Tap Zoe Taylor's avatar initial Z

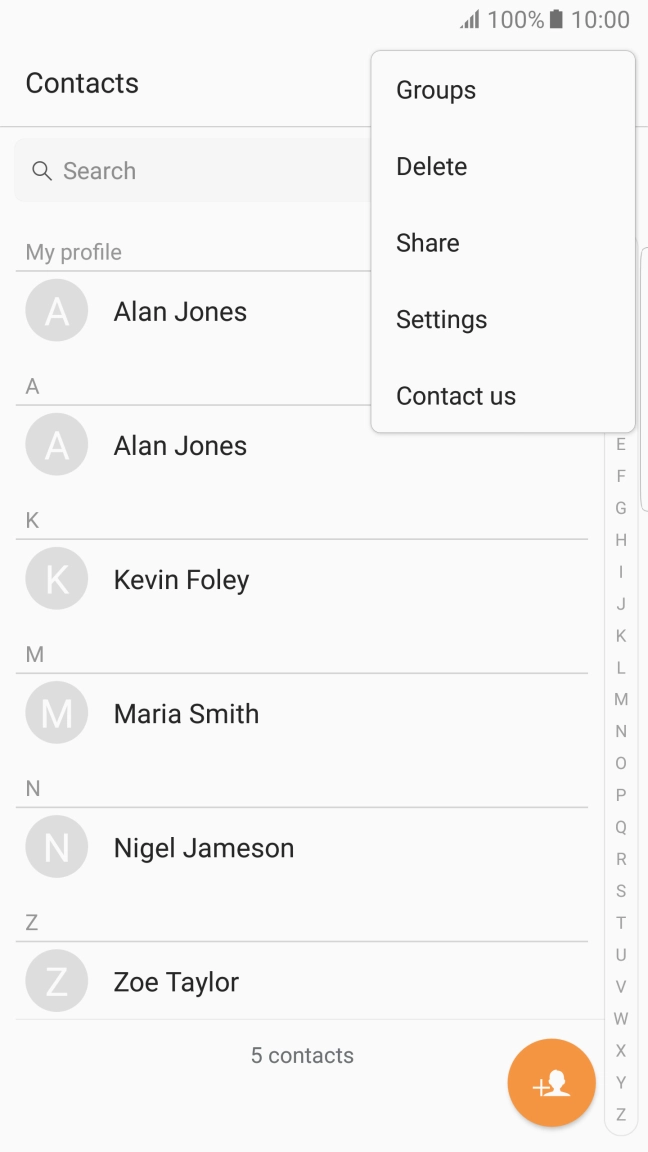click(56, 980)
